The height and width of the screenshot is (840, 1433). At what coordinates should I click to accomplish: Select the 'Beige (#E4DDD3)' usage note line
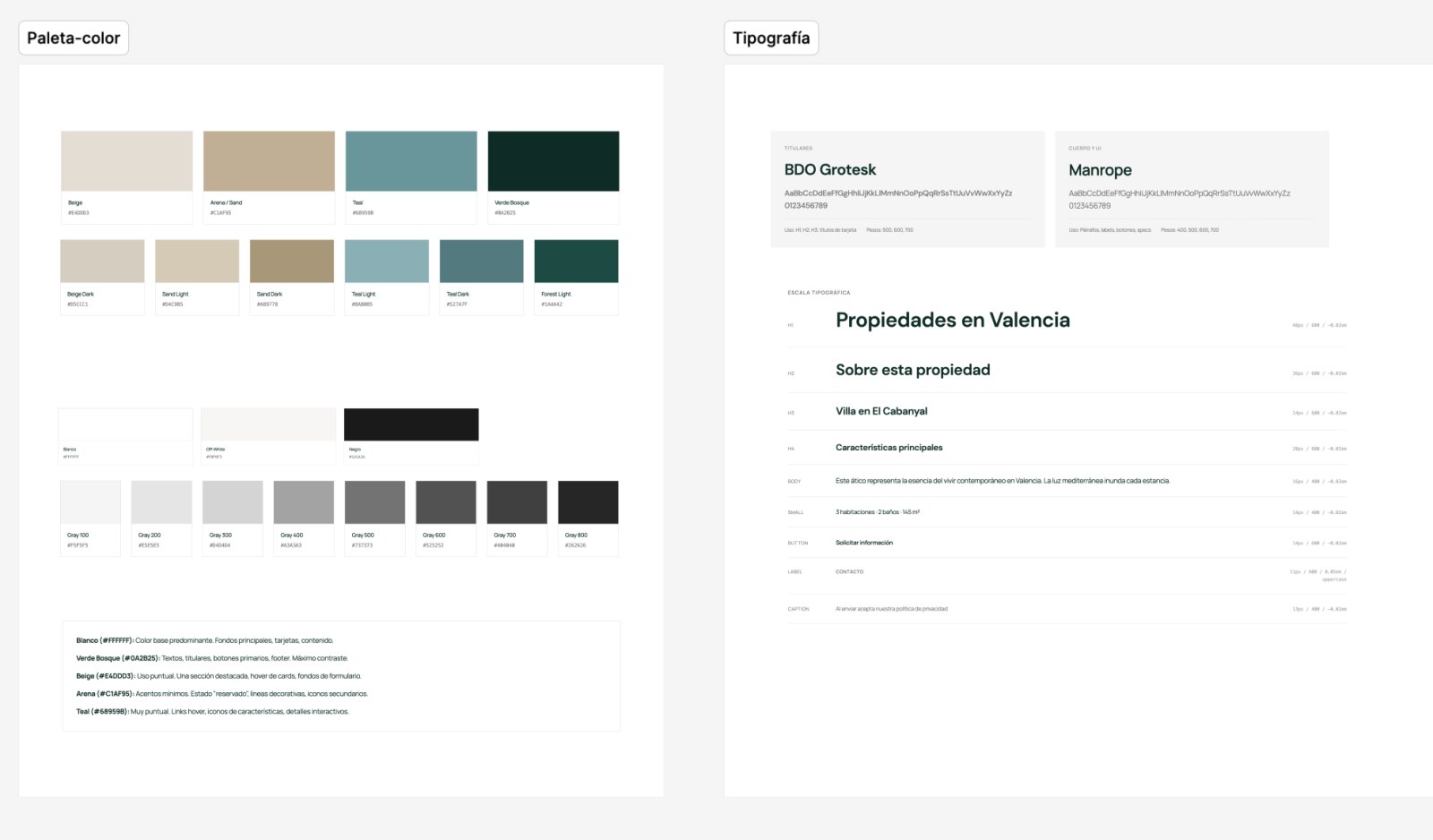[x=219, y=676]
